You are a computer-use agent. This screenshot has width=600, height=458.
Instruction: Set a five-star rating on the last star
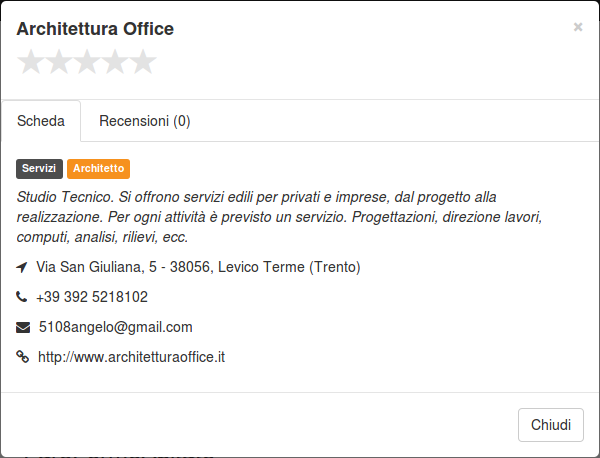[143, 62]
